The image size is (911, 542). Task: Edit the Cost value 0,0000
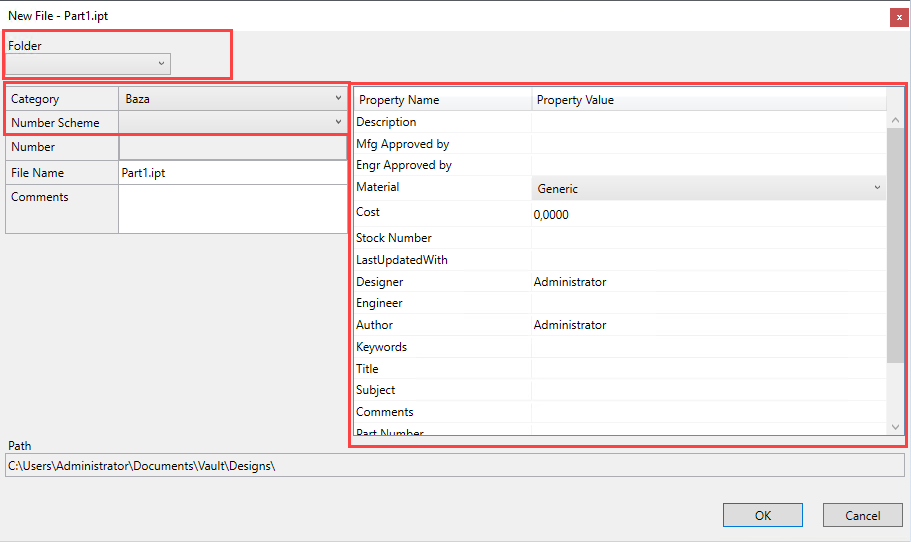(708, 214)
